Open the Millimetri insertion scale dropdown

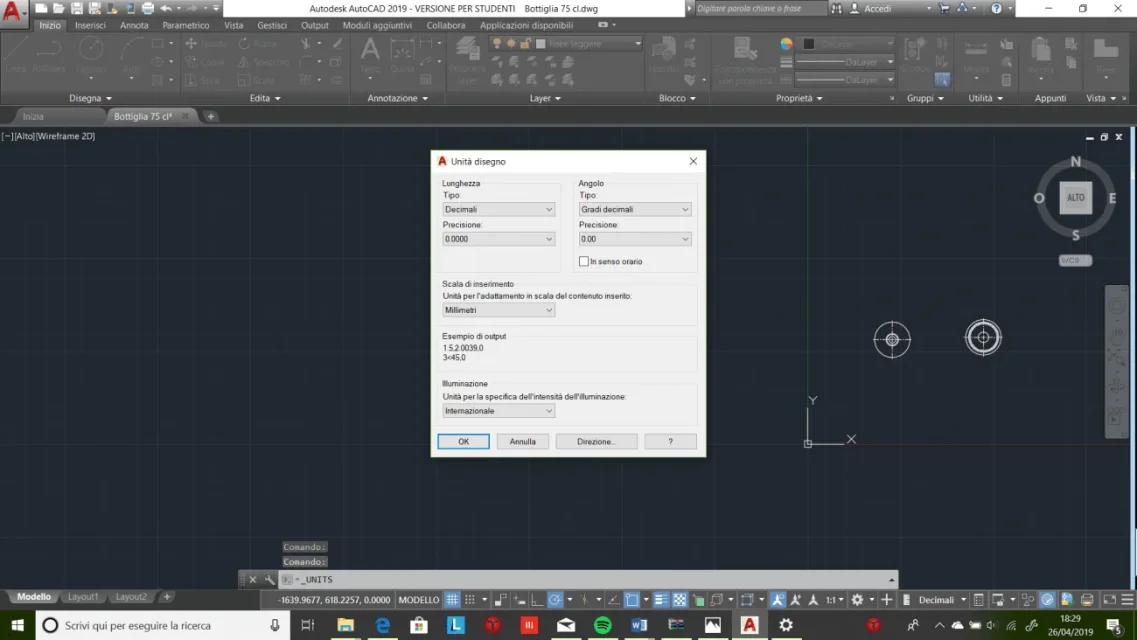498,309
